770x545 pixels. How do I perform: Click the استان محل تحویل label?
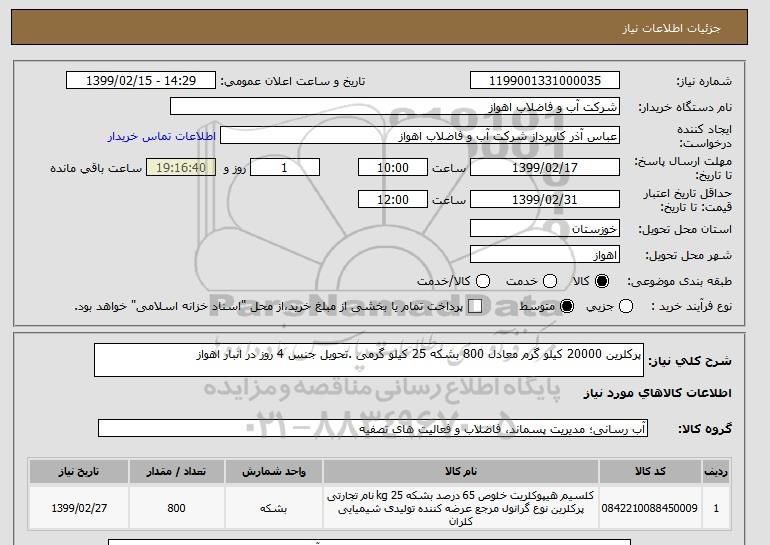pos(685,229)
